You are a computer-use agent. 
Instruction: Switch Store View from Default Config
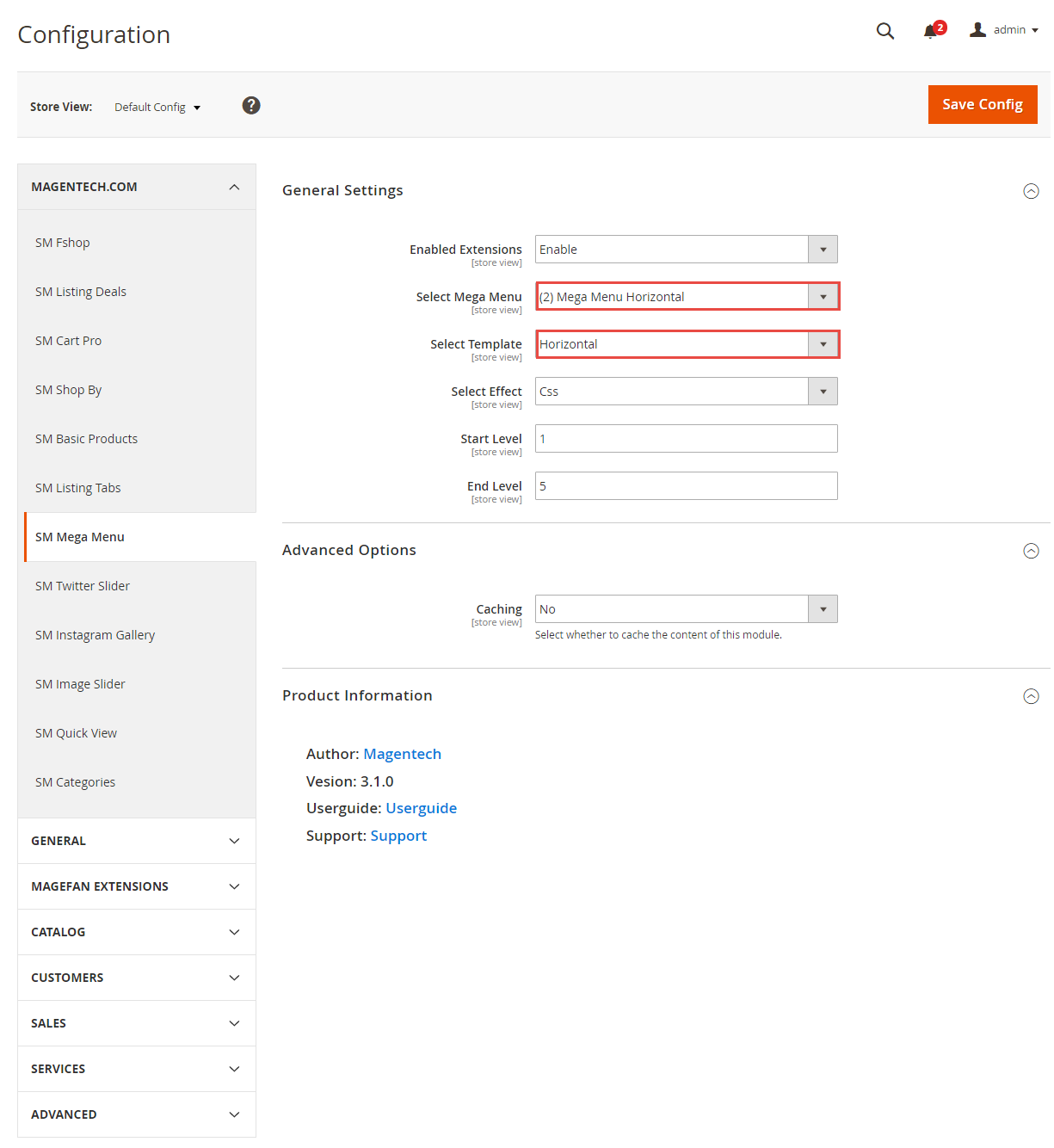tap(157, 108)
